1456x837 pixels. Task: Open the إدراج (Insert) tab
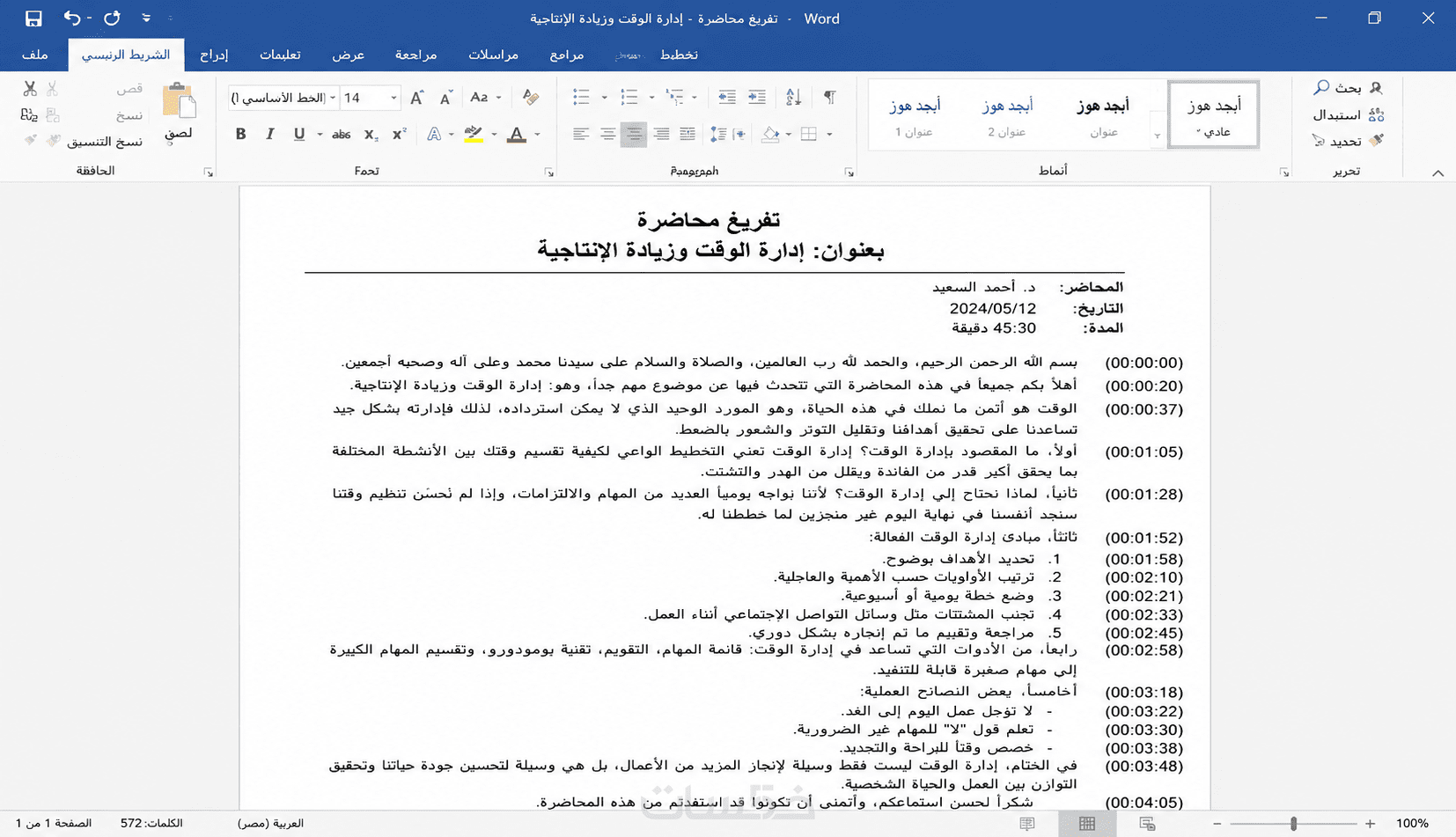click(214, 55)
